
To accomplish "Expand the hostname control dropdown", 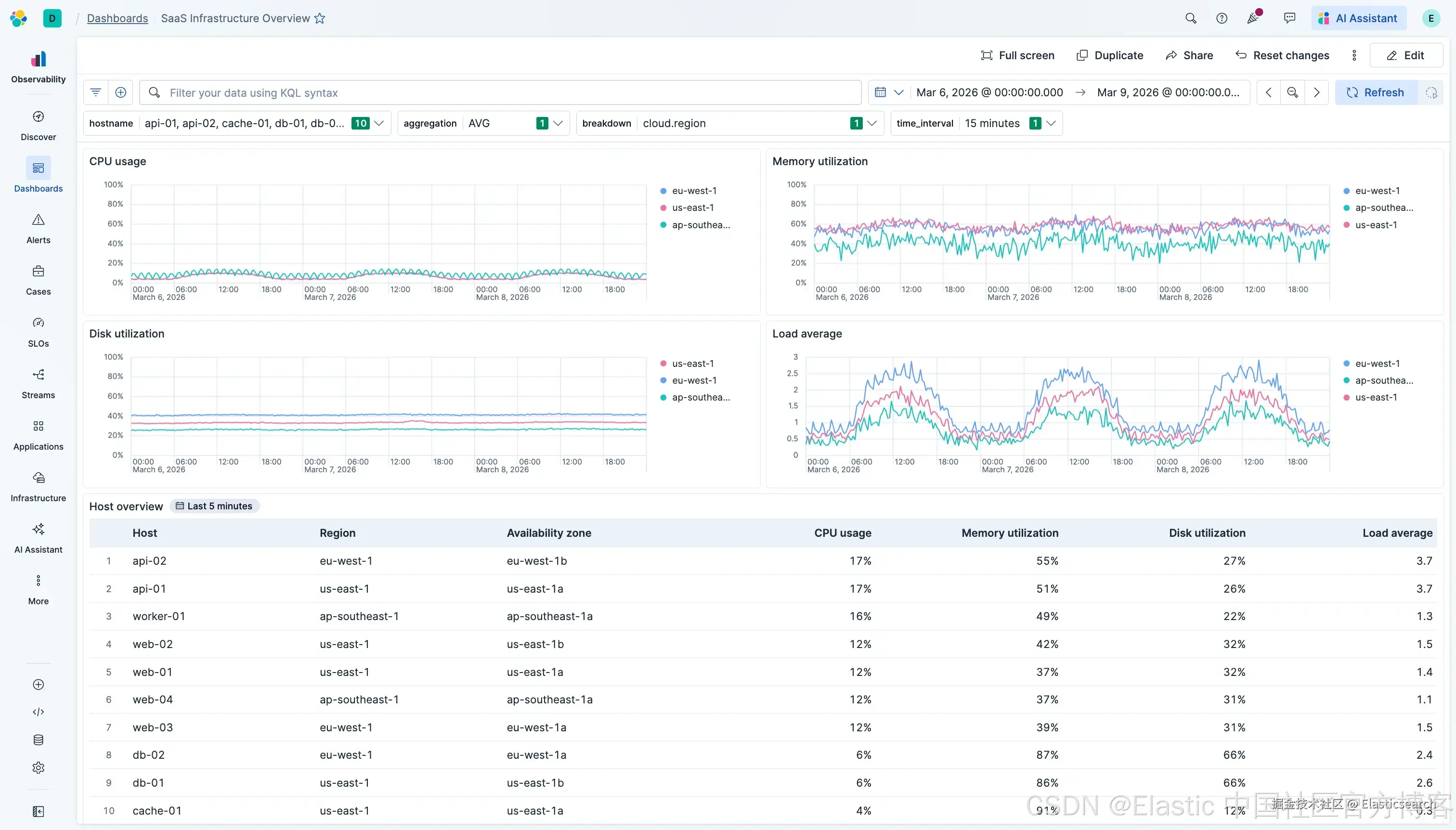I will 378,123.
